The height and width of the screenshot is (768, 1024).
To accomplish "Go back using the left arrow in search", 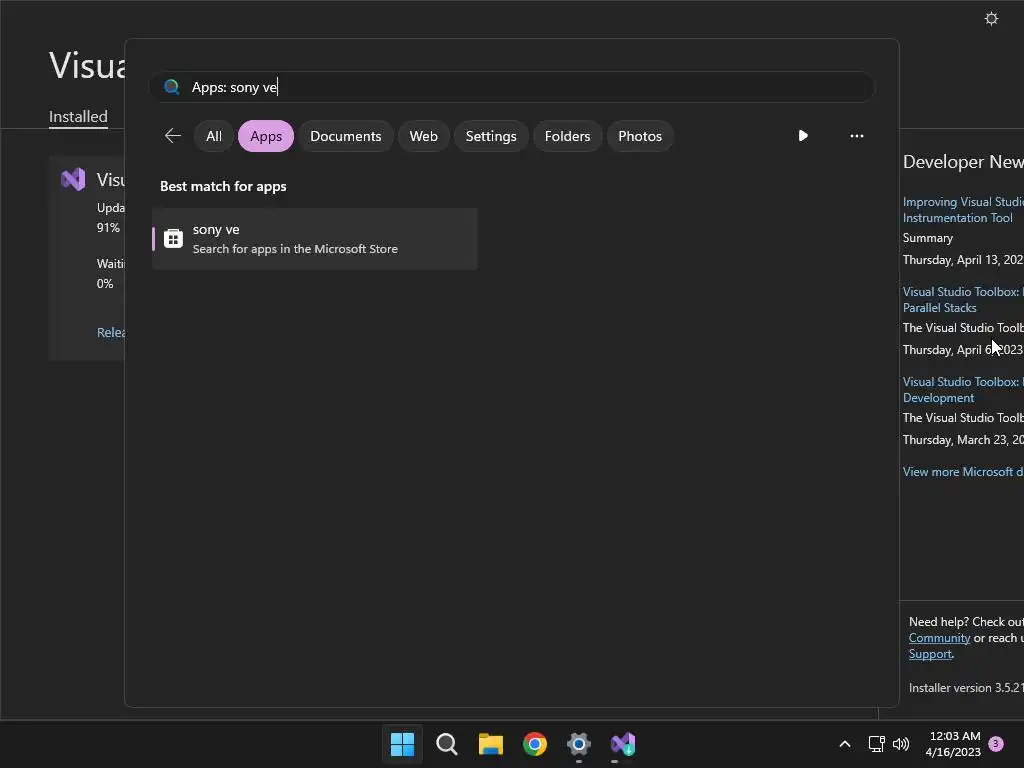I will pos(172,136).
